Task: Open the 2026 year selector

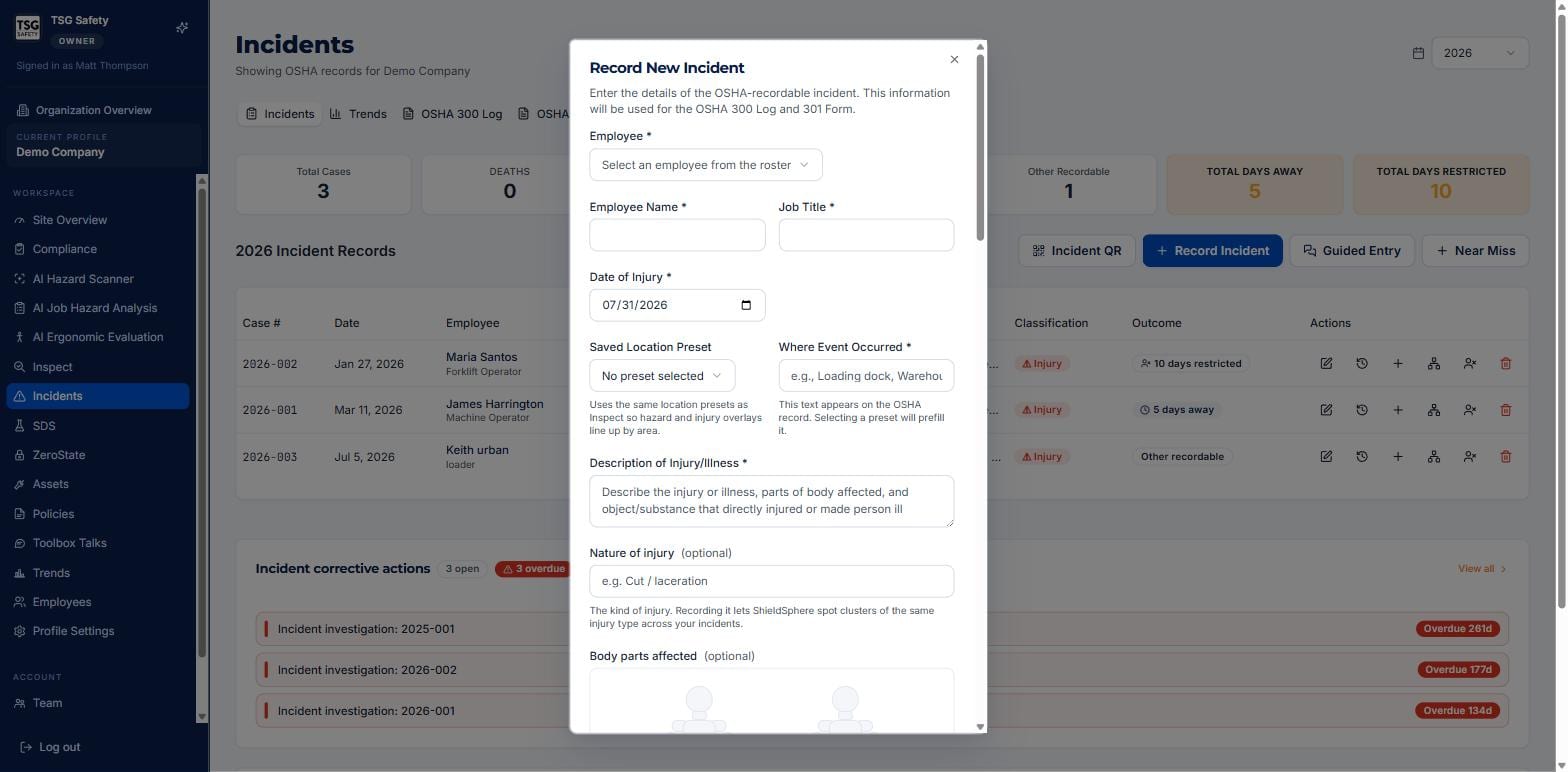Action: click(1480, 53)
